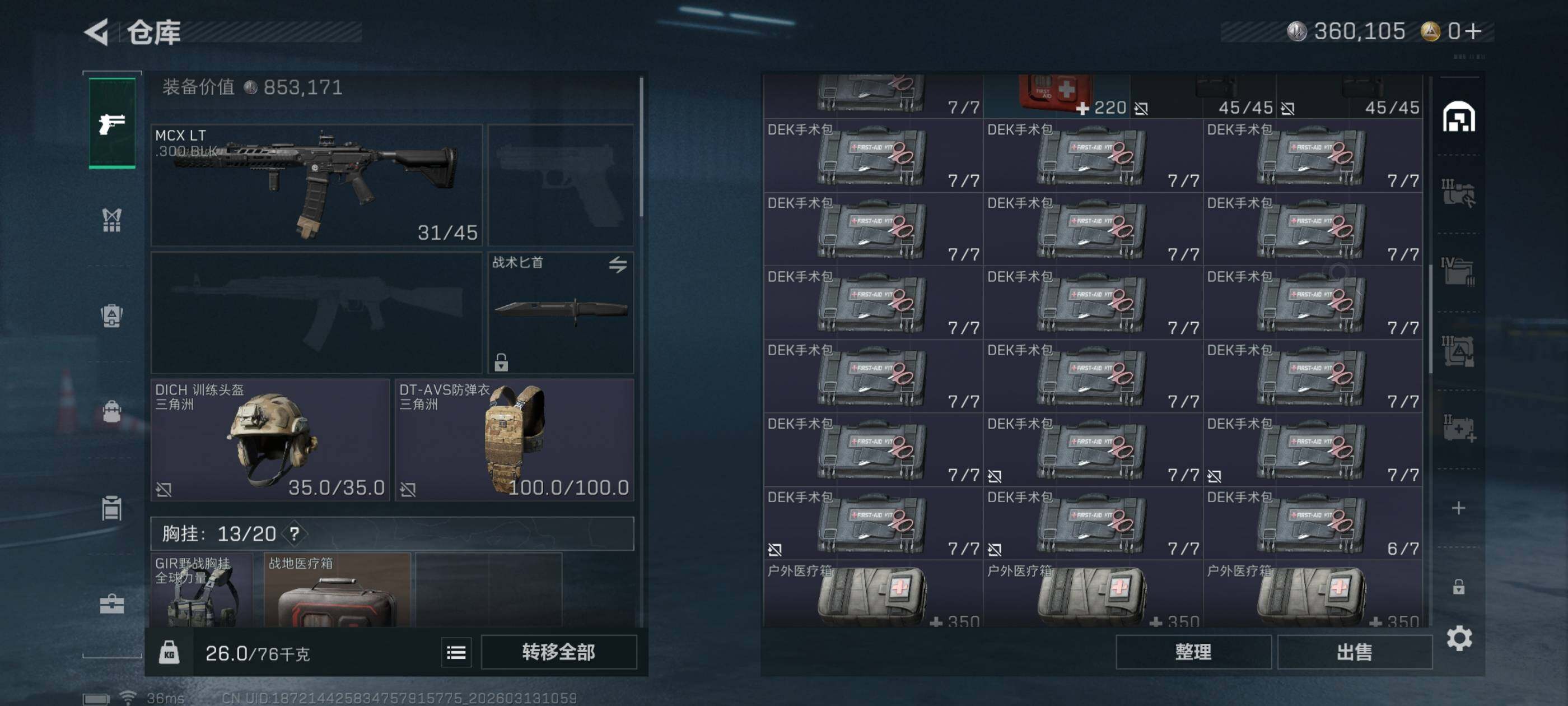Open the level II medical box storage
Image resolution: width=1568 pixels, height=706 pixels.
click(x=1458, y=428)
